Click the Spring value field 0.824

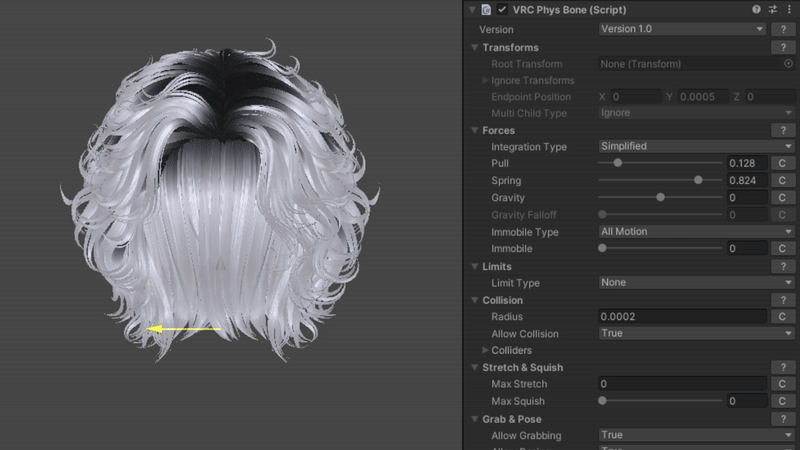pyautogui.click(x=747, y=181)
